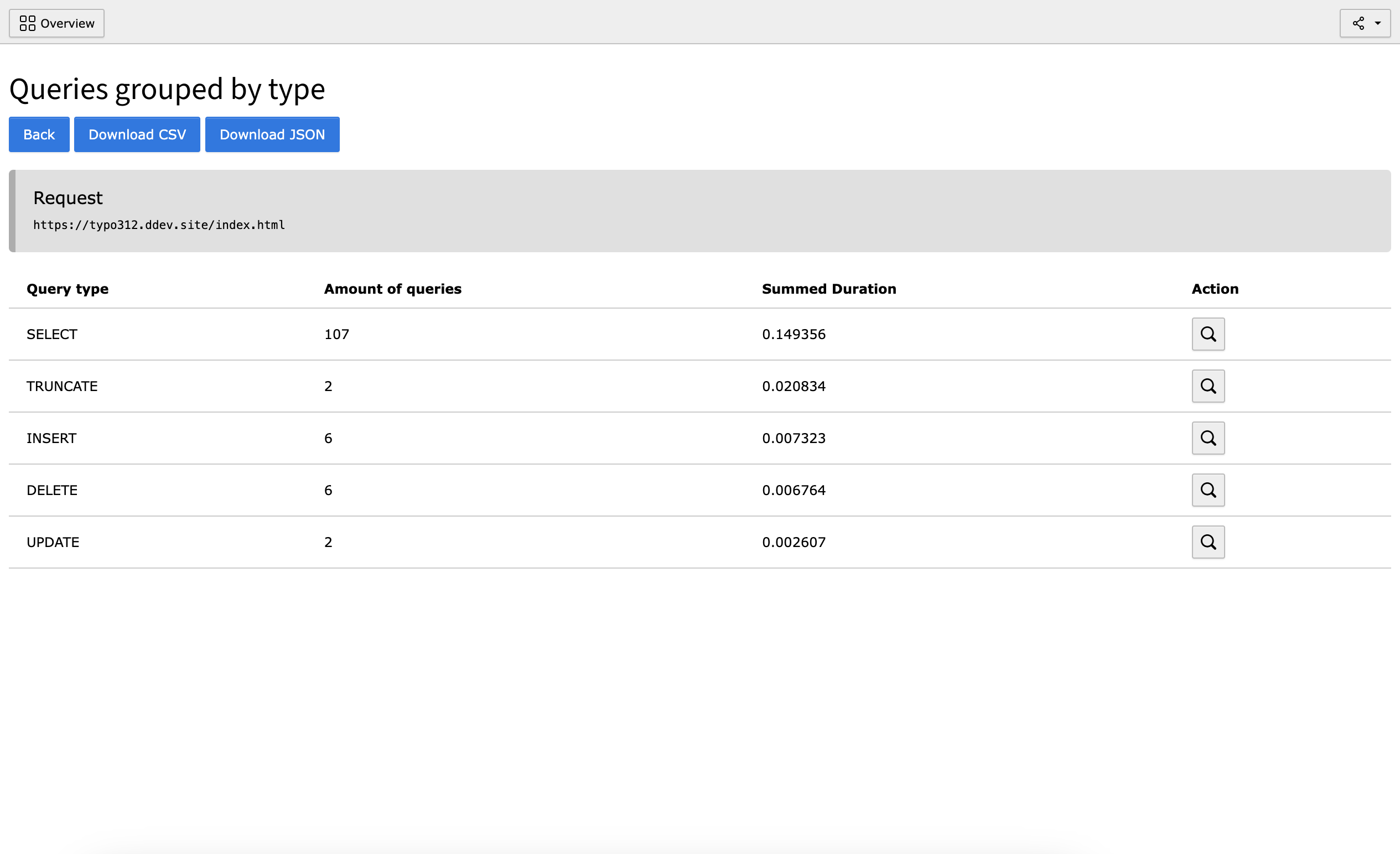
Task: Click the Query type column header
Action: pyautogui.click(x=67, y=289)
